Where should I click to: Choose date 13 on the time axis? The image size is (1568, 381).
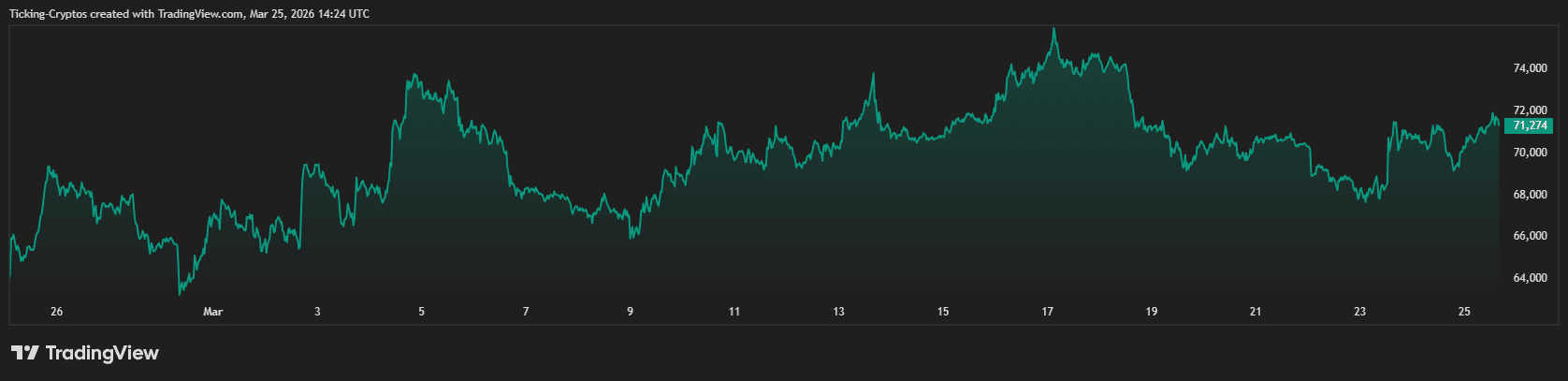pyautogui.click(x=839, y=312)
